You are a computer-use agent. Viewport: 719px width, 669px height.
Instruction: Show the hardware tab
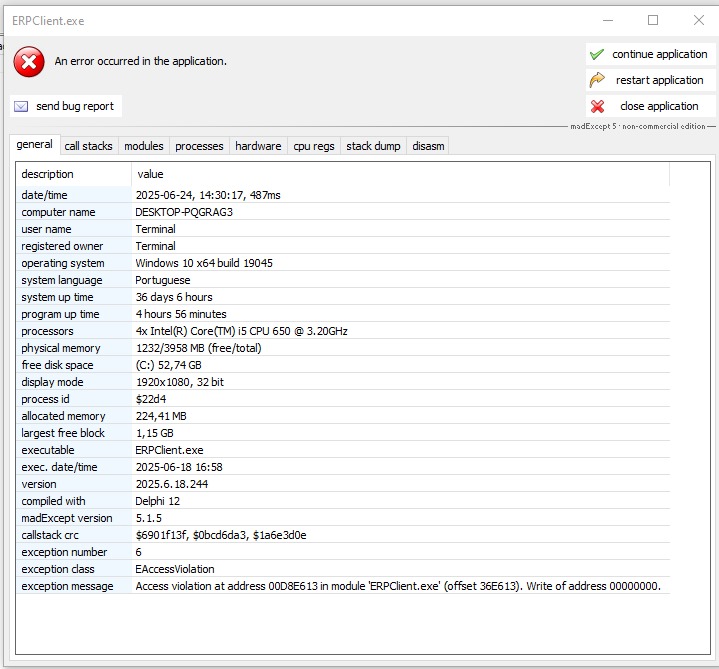(258, 146)
